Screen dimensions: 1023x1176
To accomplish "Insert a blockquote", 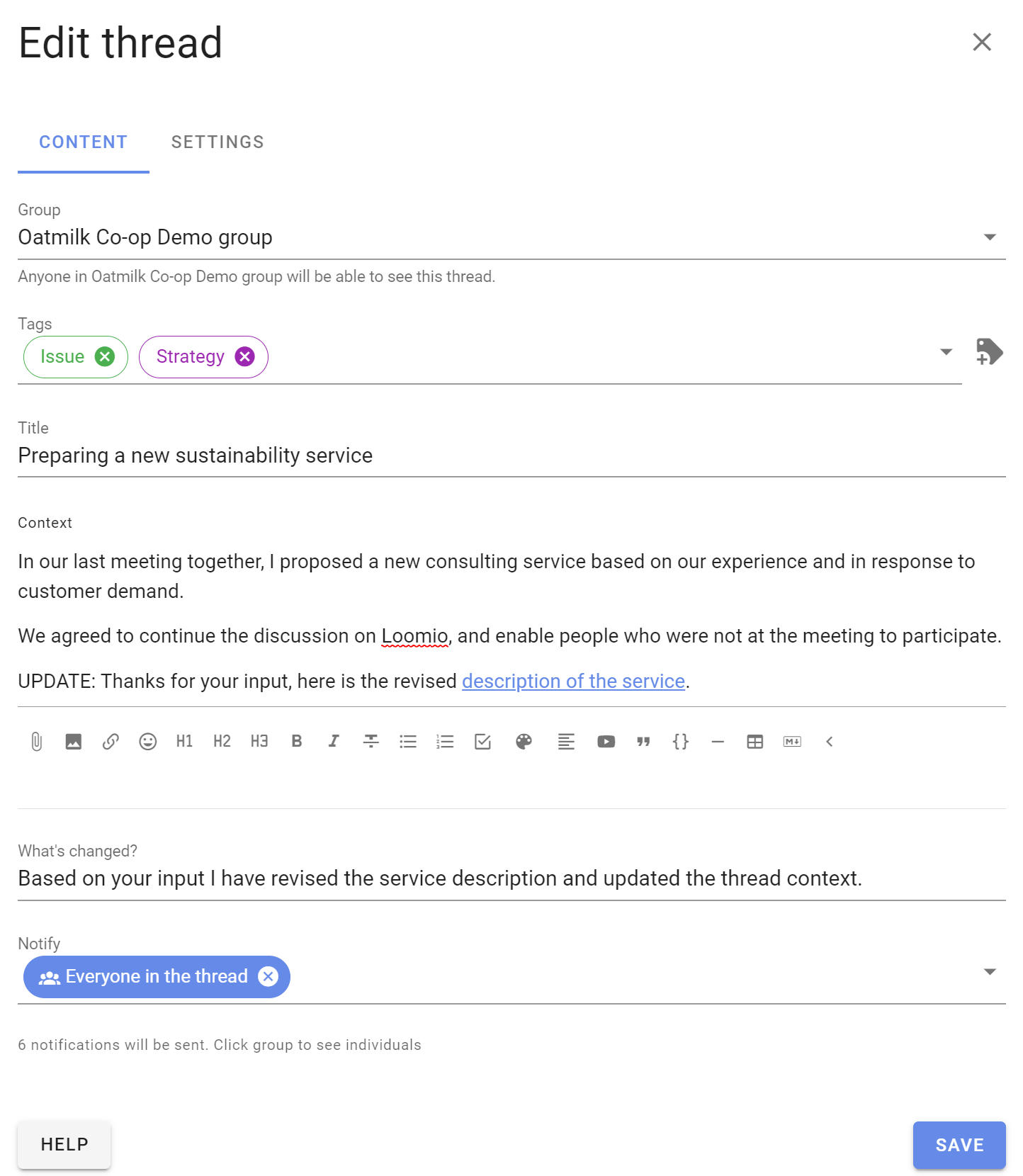I will pos(643,742).
